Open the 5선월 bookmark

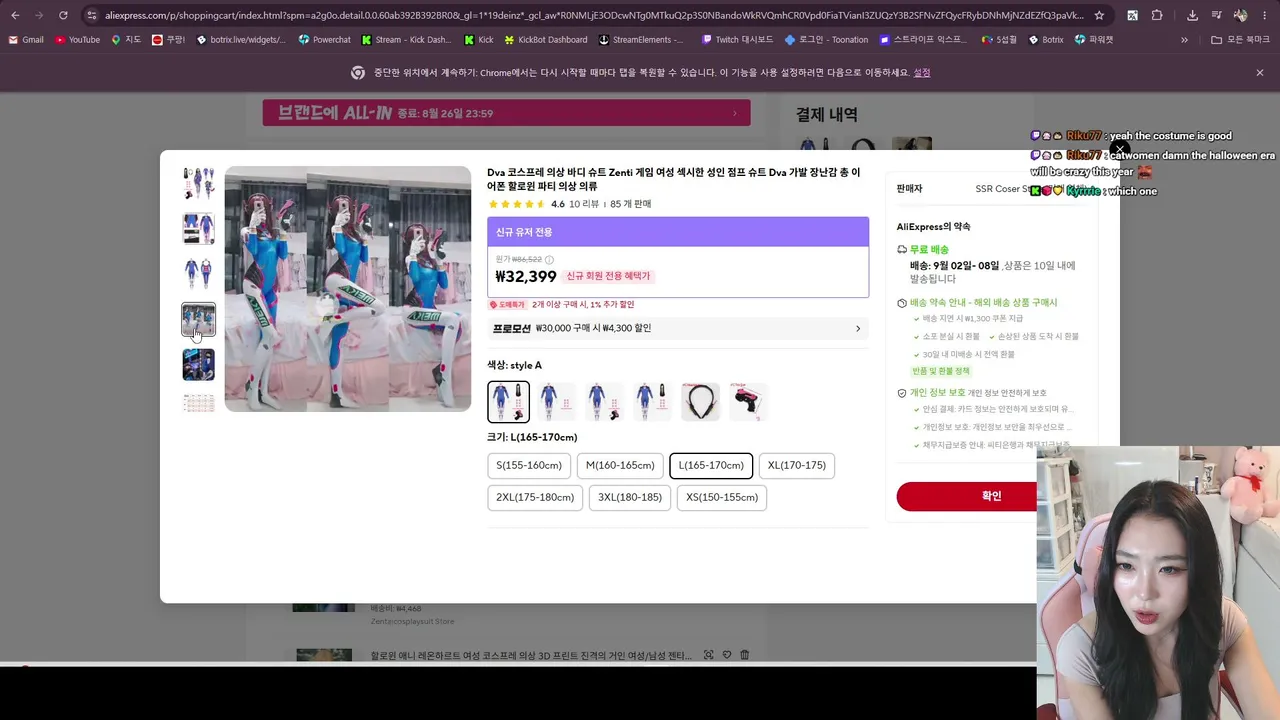tap(999, 40)
